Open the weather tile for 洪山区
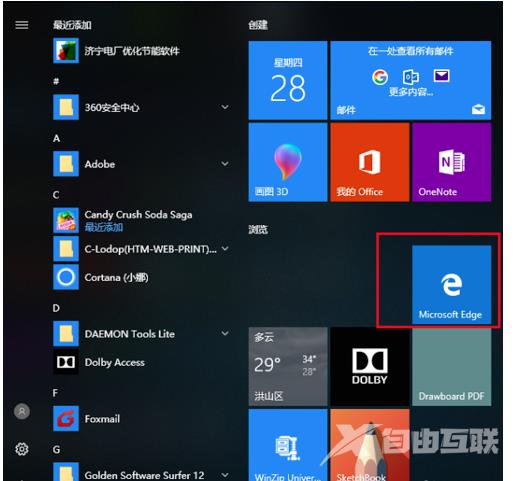 pyautogui.click(x=288, y=366)
